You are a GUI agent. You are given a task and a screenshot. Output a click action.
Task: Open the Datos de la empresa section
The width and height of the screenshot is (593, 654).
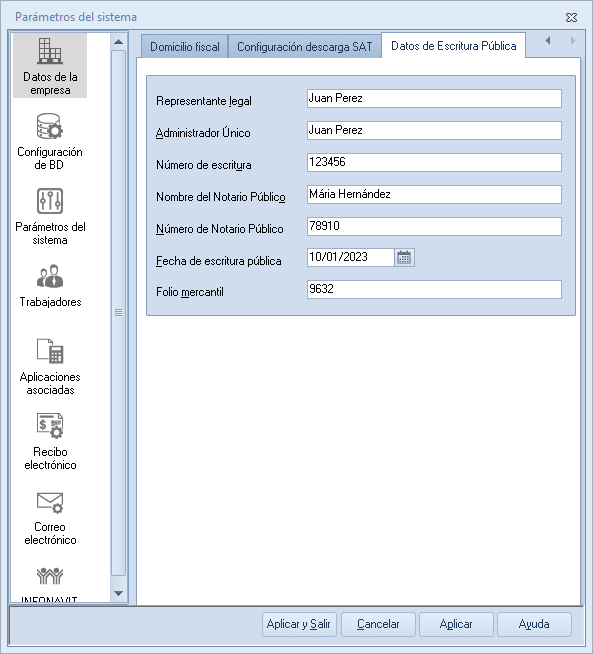[x=50, y=65]
